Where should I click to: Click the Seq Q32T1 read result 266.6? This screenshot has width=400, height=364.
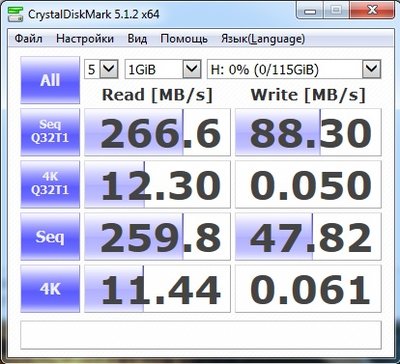click(x=157, y=132)
